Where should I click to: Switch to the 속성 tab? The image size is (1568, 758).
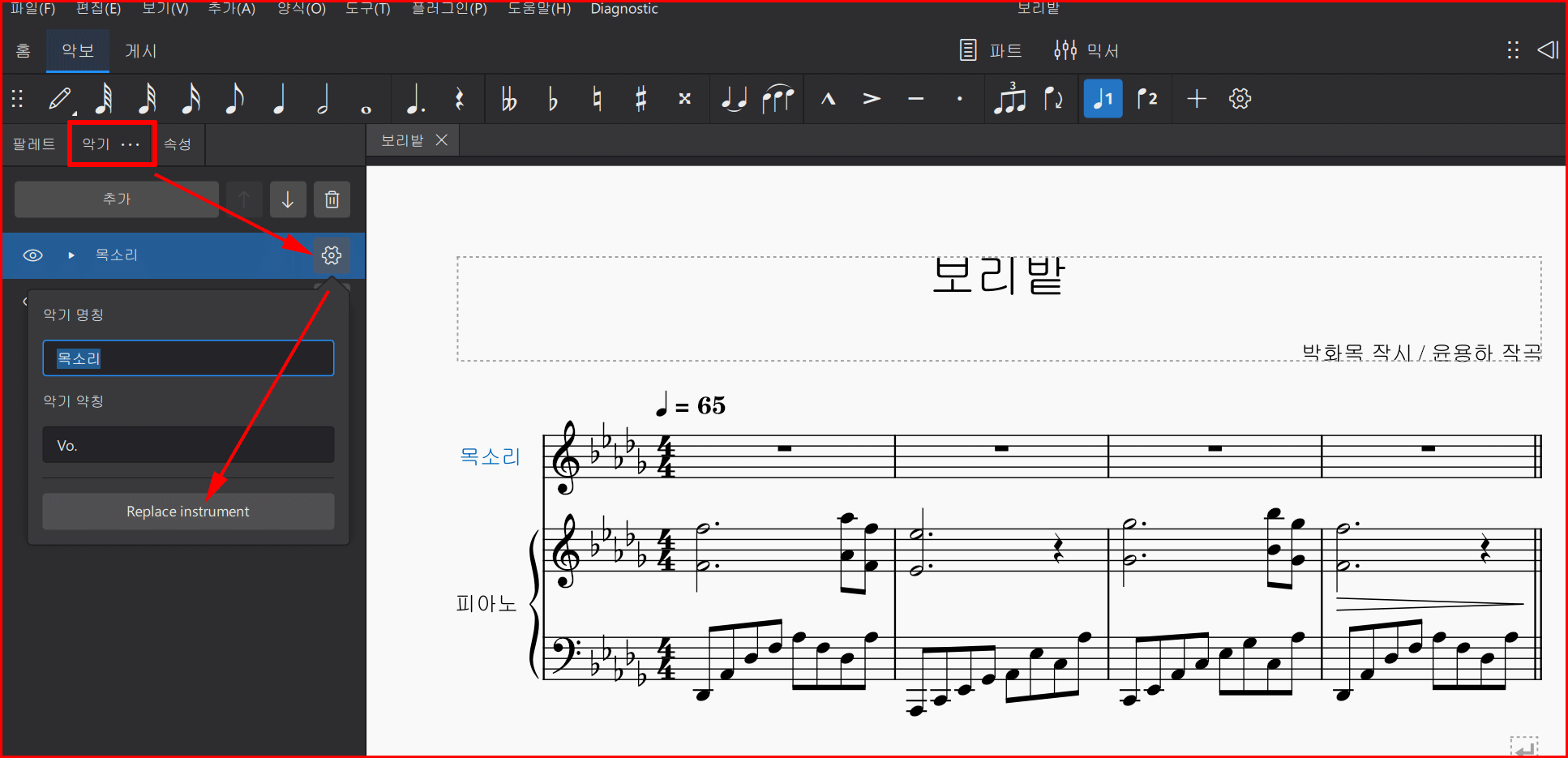tap(178, 144)
